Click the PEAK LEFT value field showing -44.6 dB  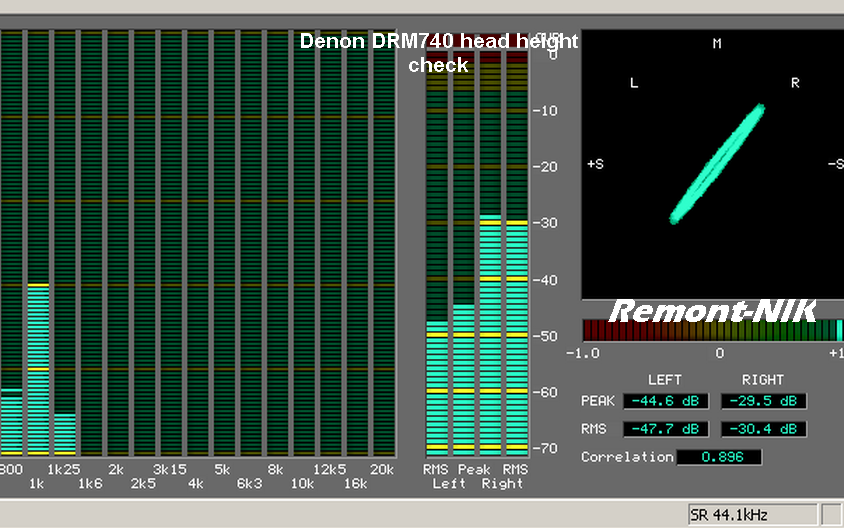665,401
